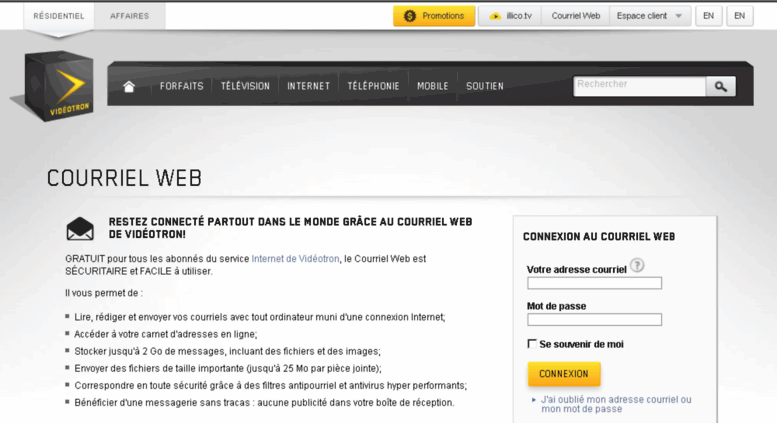777x423 pixels.
Task: Click the bullet 'Lire, rédiger et envoyer vos courriels'
Action: pyautogui.click(x=260, y=317)
